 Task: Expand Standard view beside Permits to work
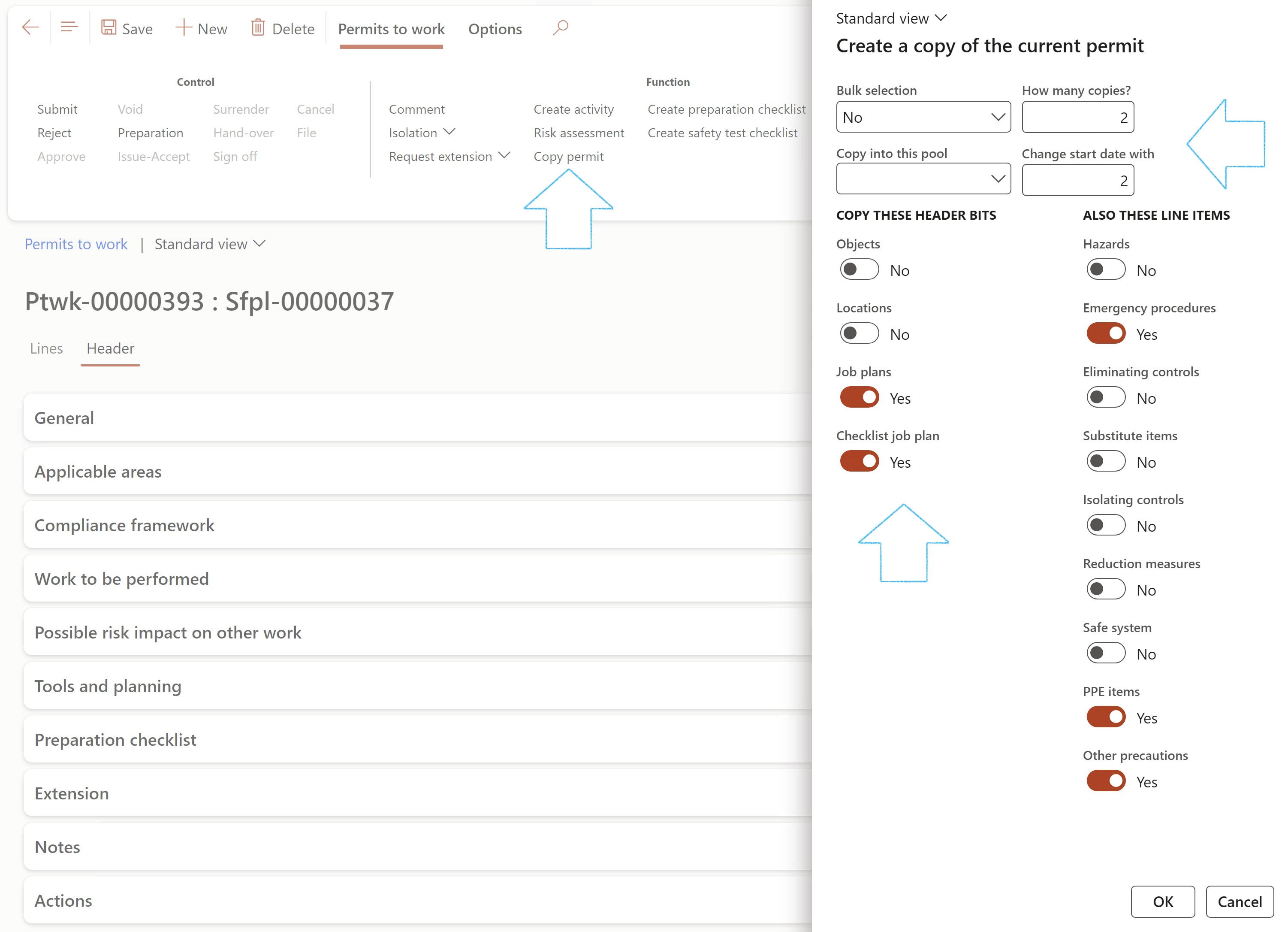pyautogui.click(x=210, y=244)
